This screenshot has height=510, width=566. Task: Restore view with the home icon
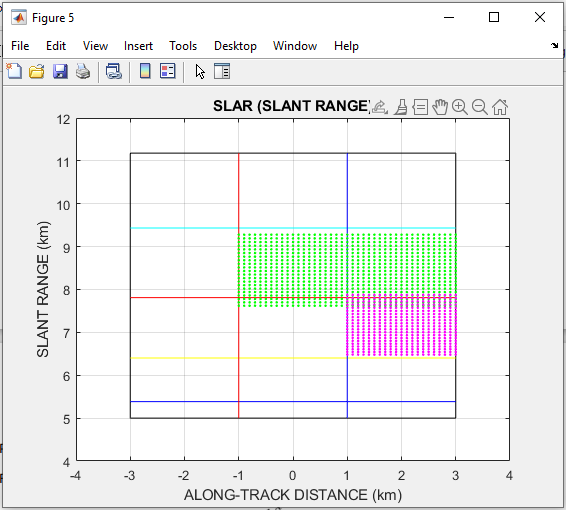(500, 108)
